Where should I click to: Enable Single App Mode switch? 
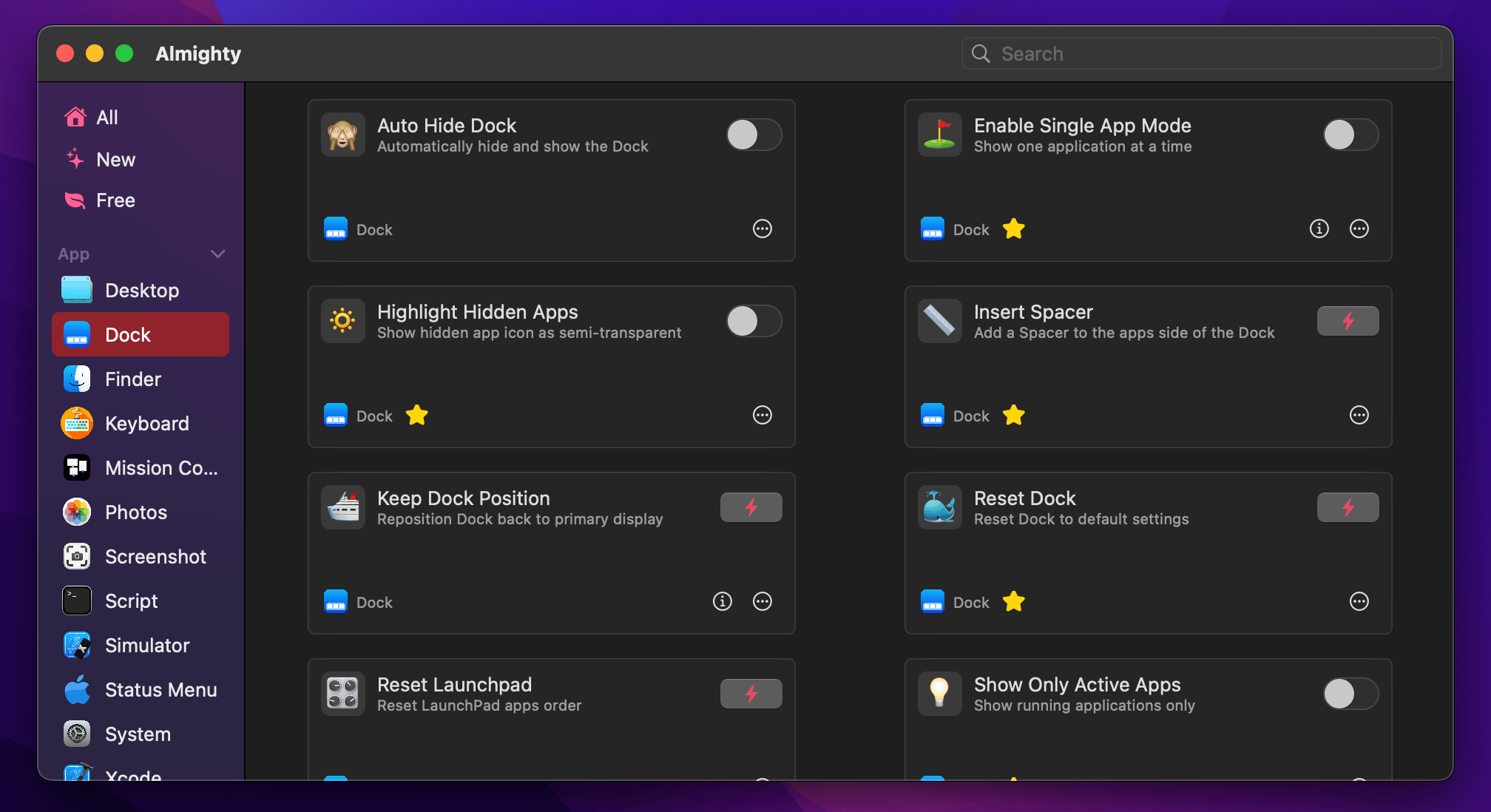coord(1350,135)
